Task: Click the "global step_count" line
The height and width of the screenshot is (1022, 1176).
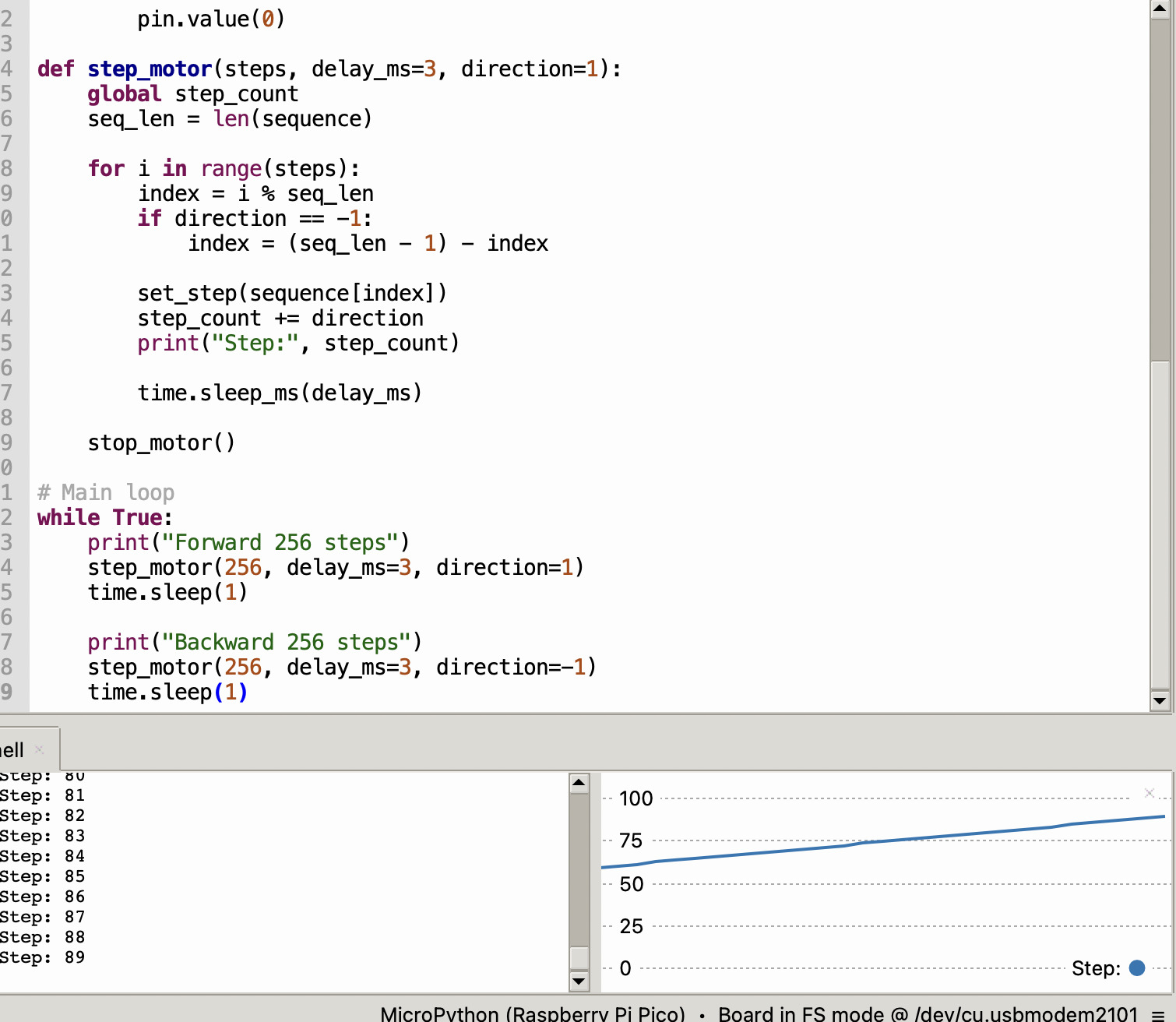Action: [x=192, y=93]
